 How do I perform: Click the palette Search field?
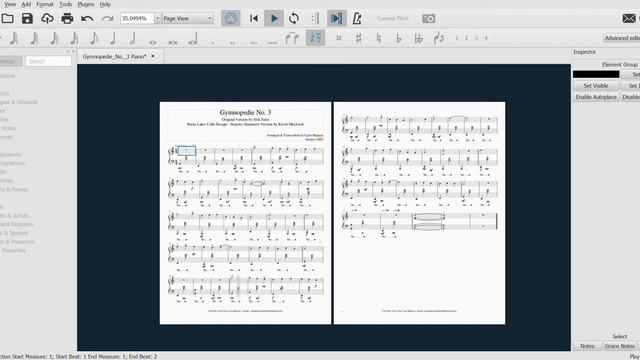coord(48,61)
